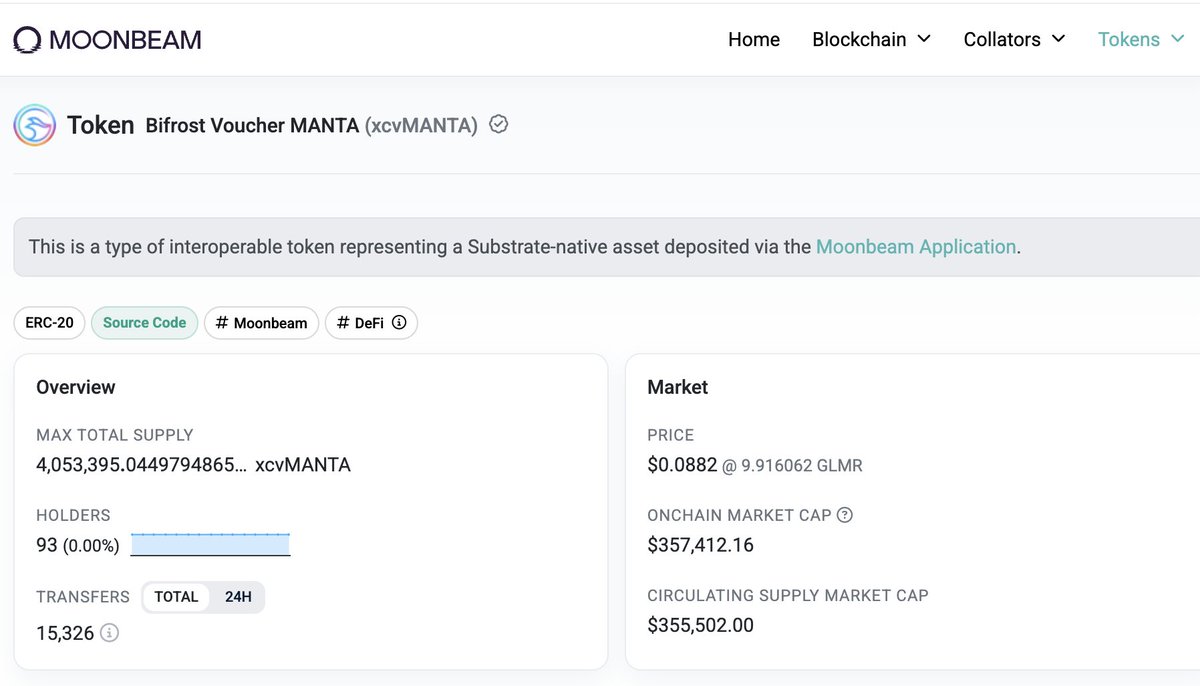The height and width of the screenshot is (686, 1200).
Task: Click the info icon beside 15,326
Action: coord(110,633)
